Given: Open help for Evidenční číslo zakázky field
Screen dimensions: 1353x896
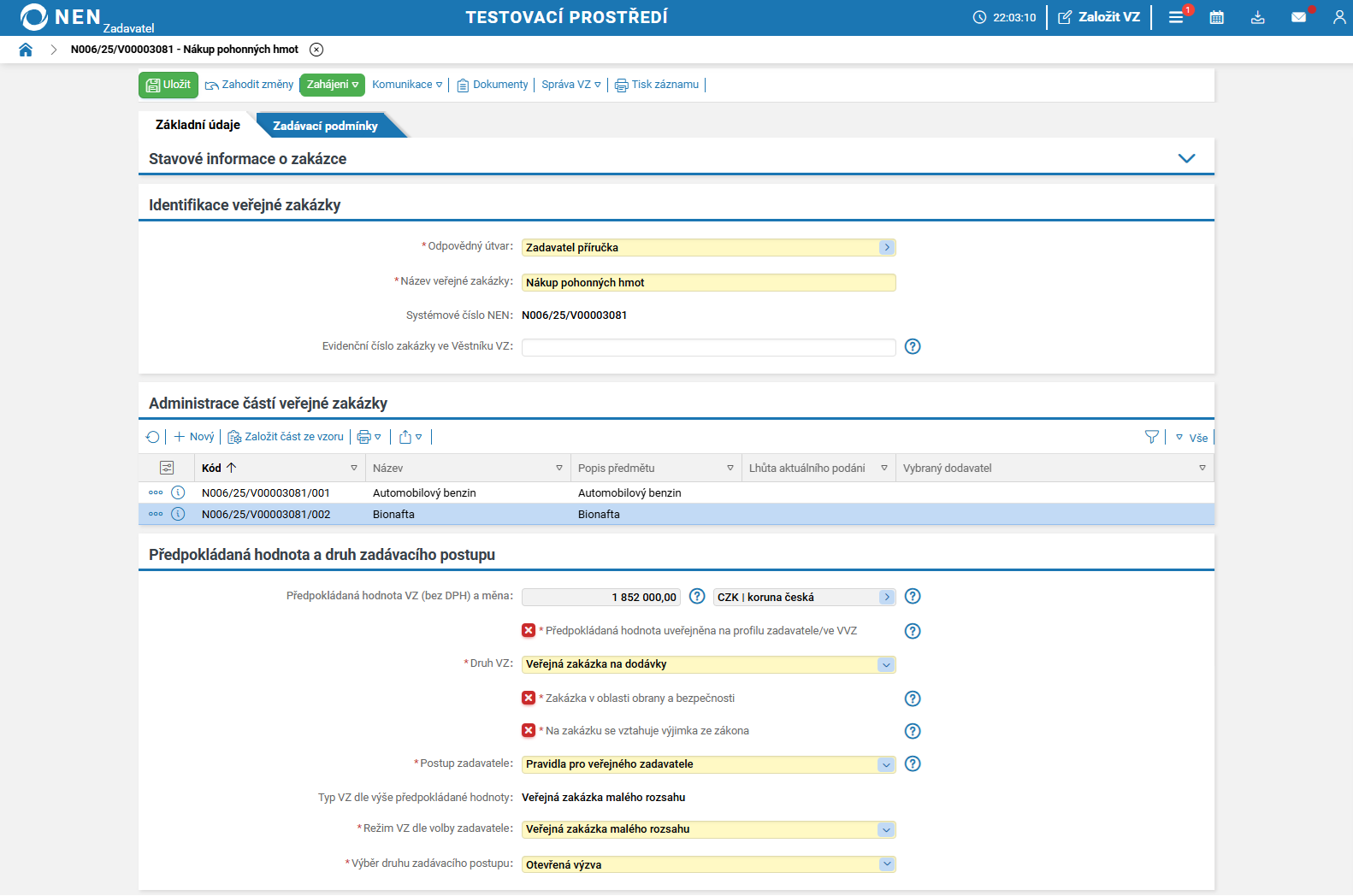Looking at the screenshot, I should click(x=913, y=346).
